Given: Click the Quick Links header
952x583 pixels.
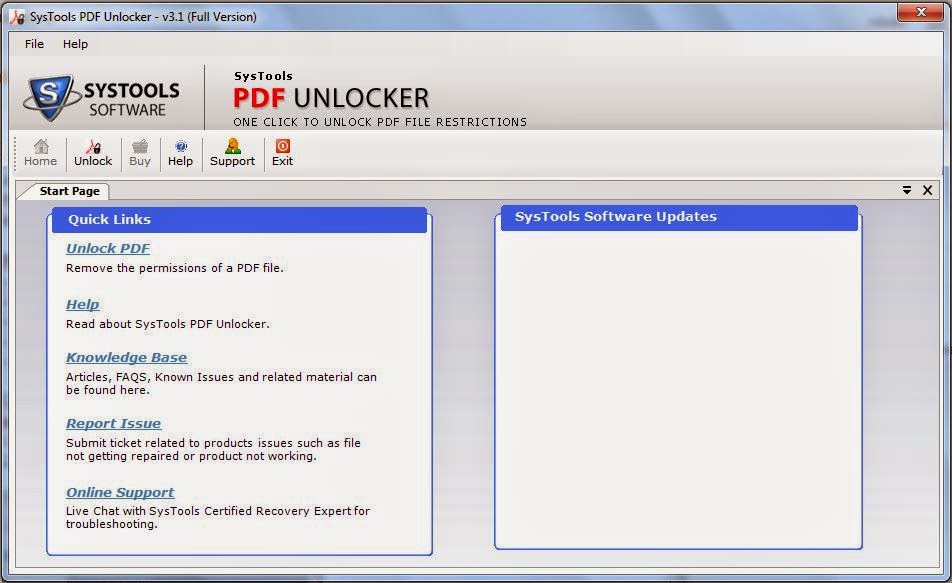Looking at the screenshot, I should tap(239, 220).
